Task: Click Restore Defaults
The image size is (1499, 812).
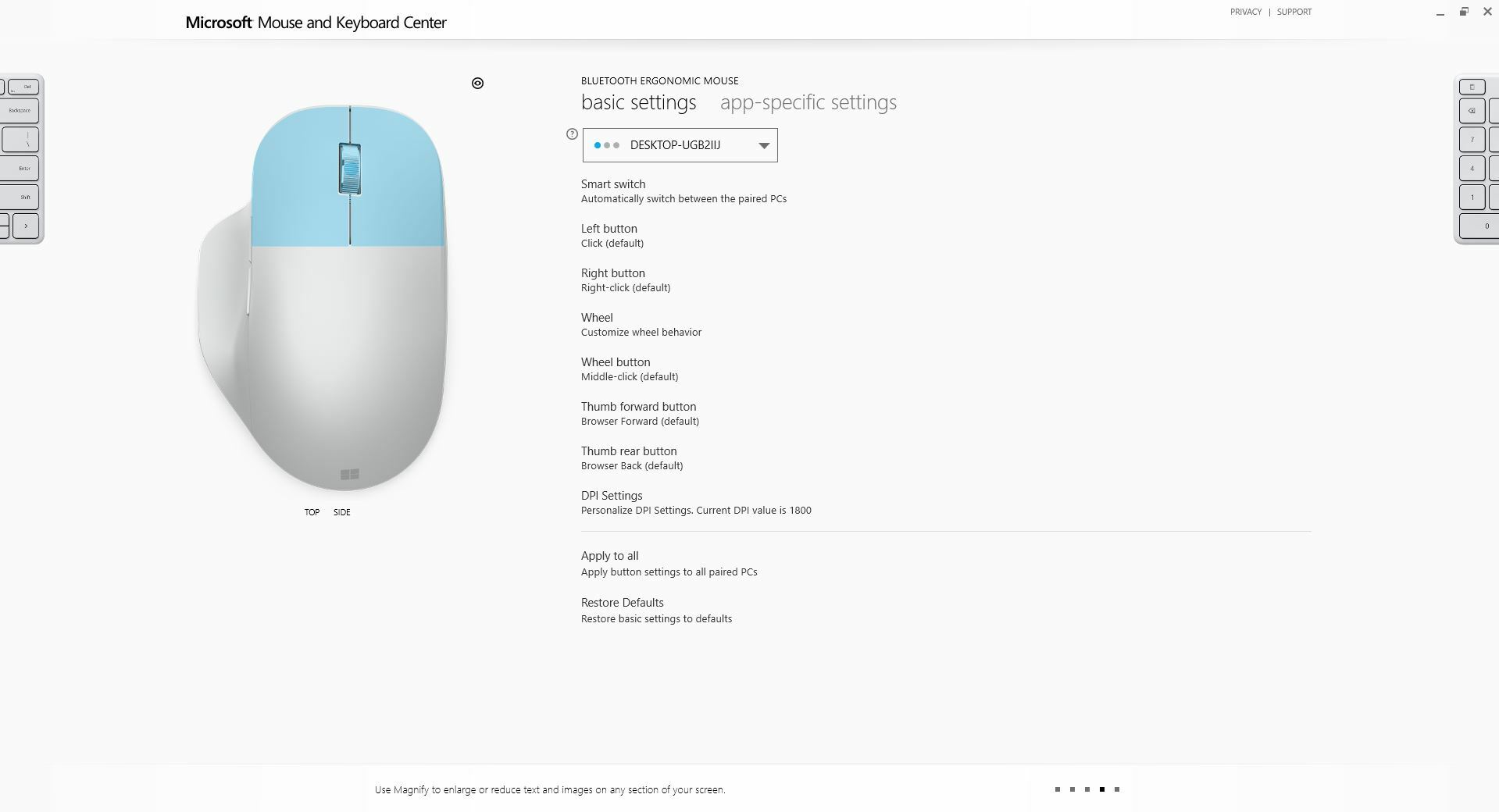Action: (x=622, y=602)
